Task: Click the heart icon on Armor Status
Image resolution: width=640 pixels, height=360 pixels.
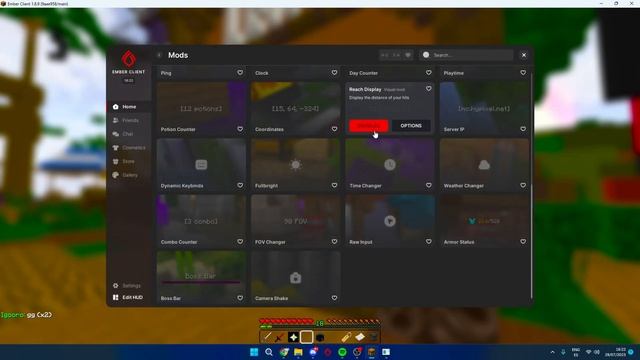Action: pyautogui.click(x=523, y=242)
